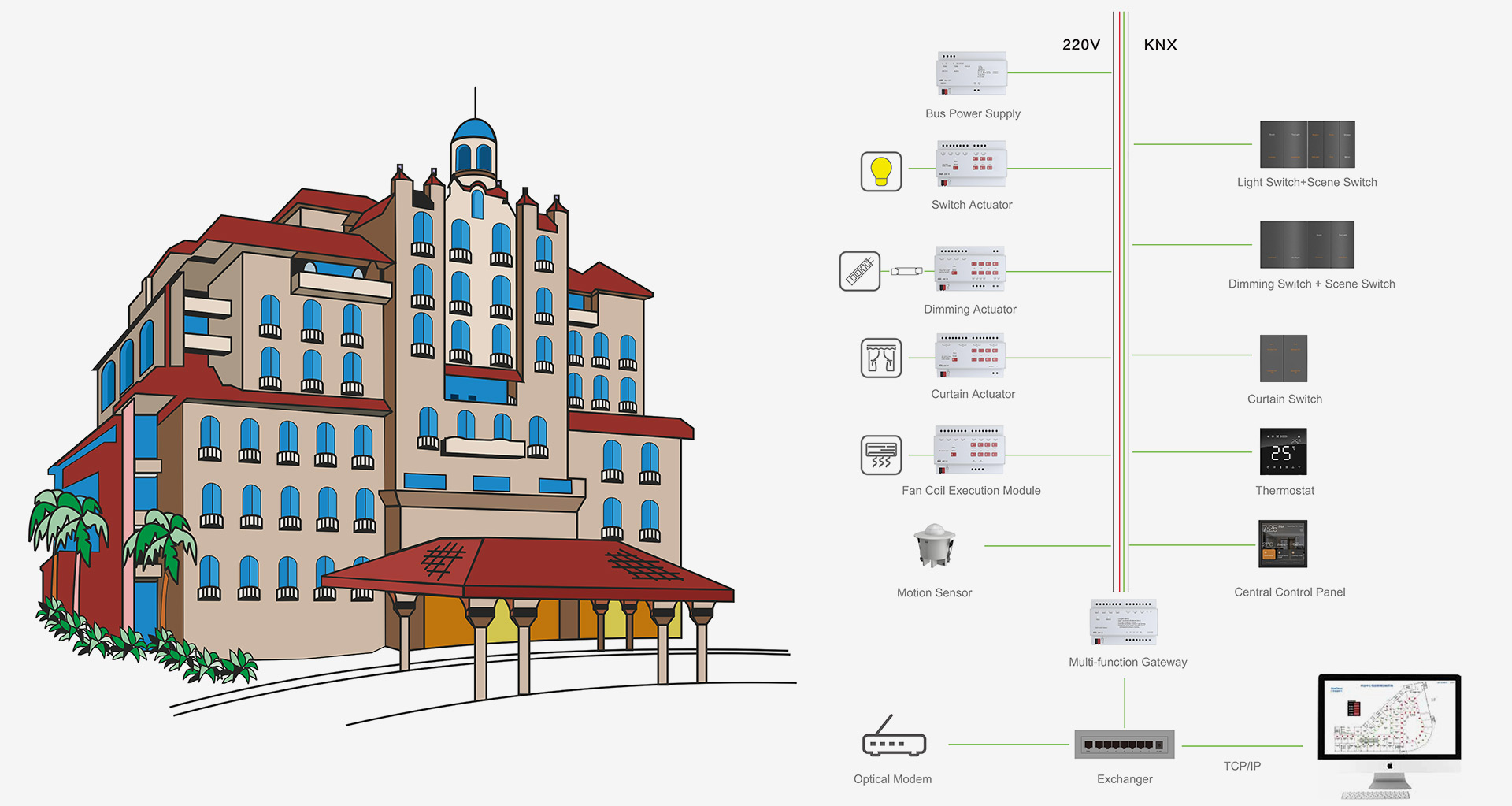Click the small fuse icon beside Dimming Actuator
1512x806 pixels.
pos(906,271)
